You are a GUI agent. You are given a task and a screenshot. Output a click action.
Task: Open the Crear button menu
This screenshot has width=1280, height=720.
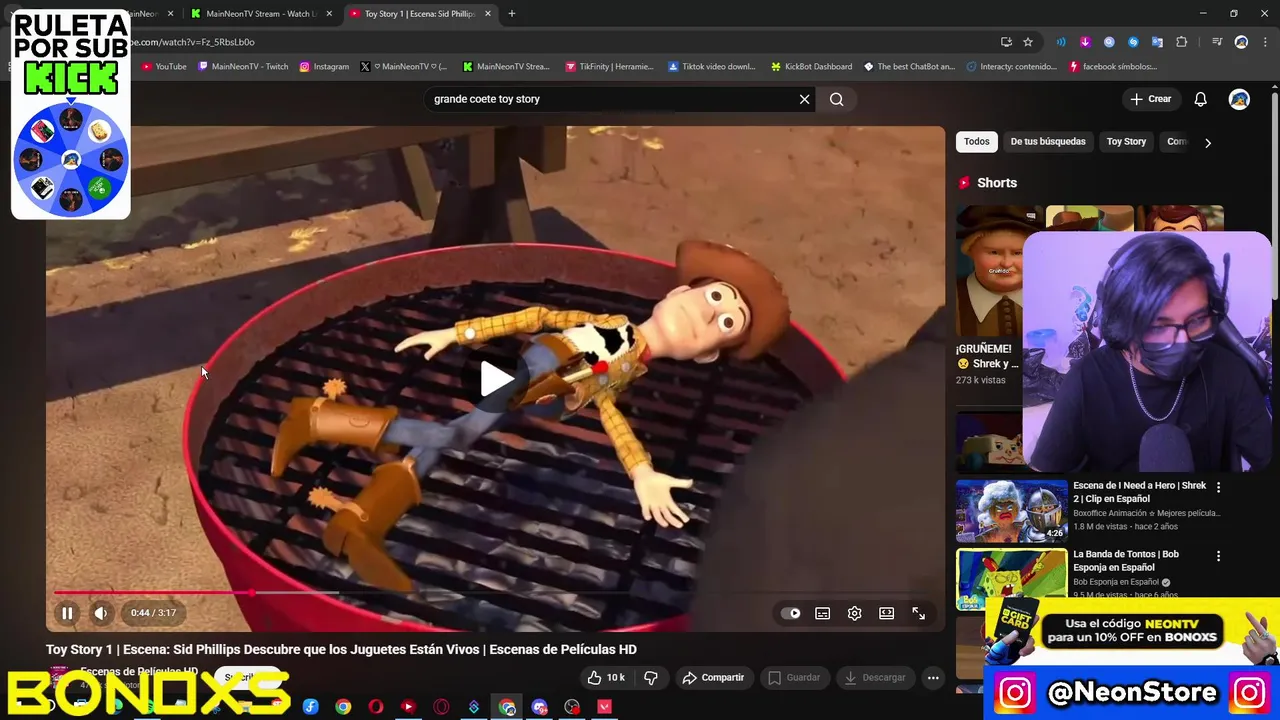coord(1150,99)
